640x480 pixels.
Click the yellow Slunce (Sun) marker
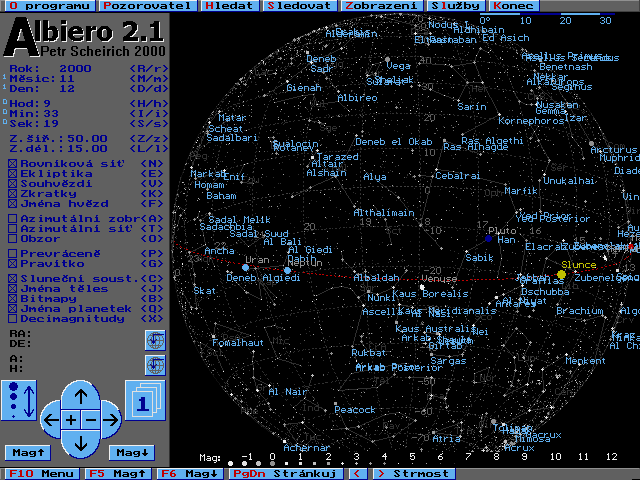click(x=562, y=274)
